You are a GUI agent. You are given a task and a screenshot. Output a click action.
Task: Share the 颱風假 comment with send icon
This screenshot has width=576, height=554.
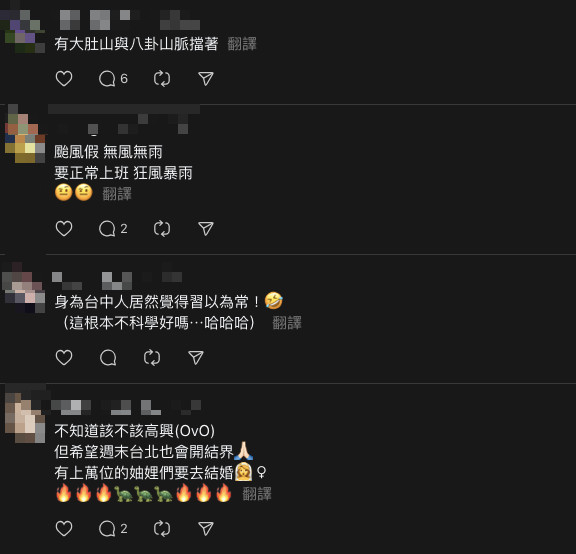pyautogui.click(x=206, y=229)
